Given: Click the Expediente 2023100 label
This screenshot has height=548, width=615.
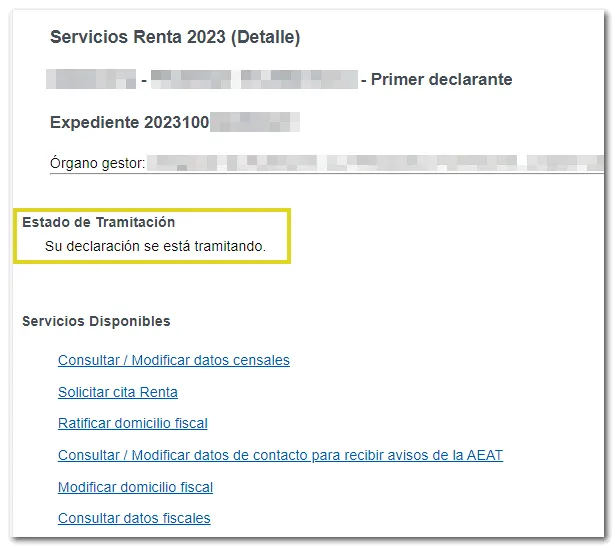Looking at the screenshot, I should (129, 123).
